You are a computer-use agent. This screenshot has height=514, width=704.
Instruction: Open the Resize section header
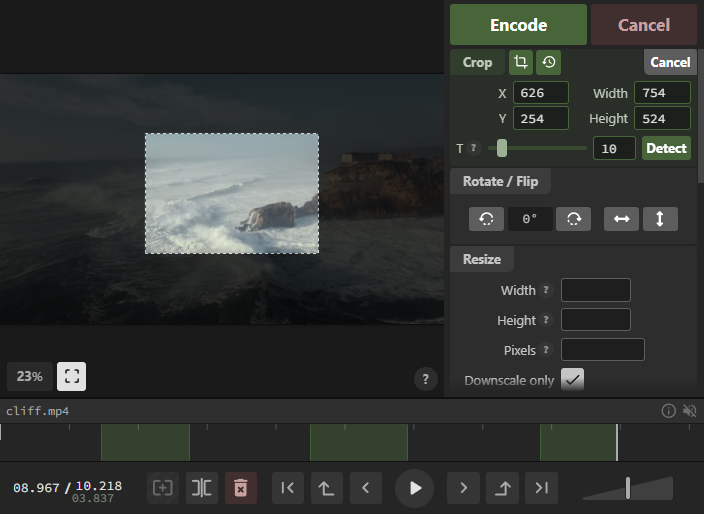(482, 259)
